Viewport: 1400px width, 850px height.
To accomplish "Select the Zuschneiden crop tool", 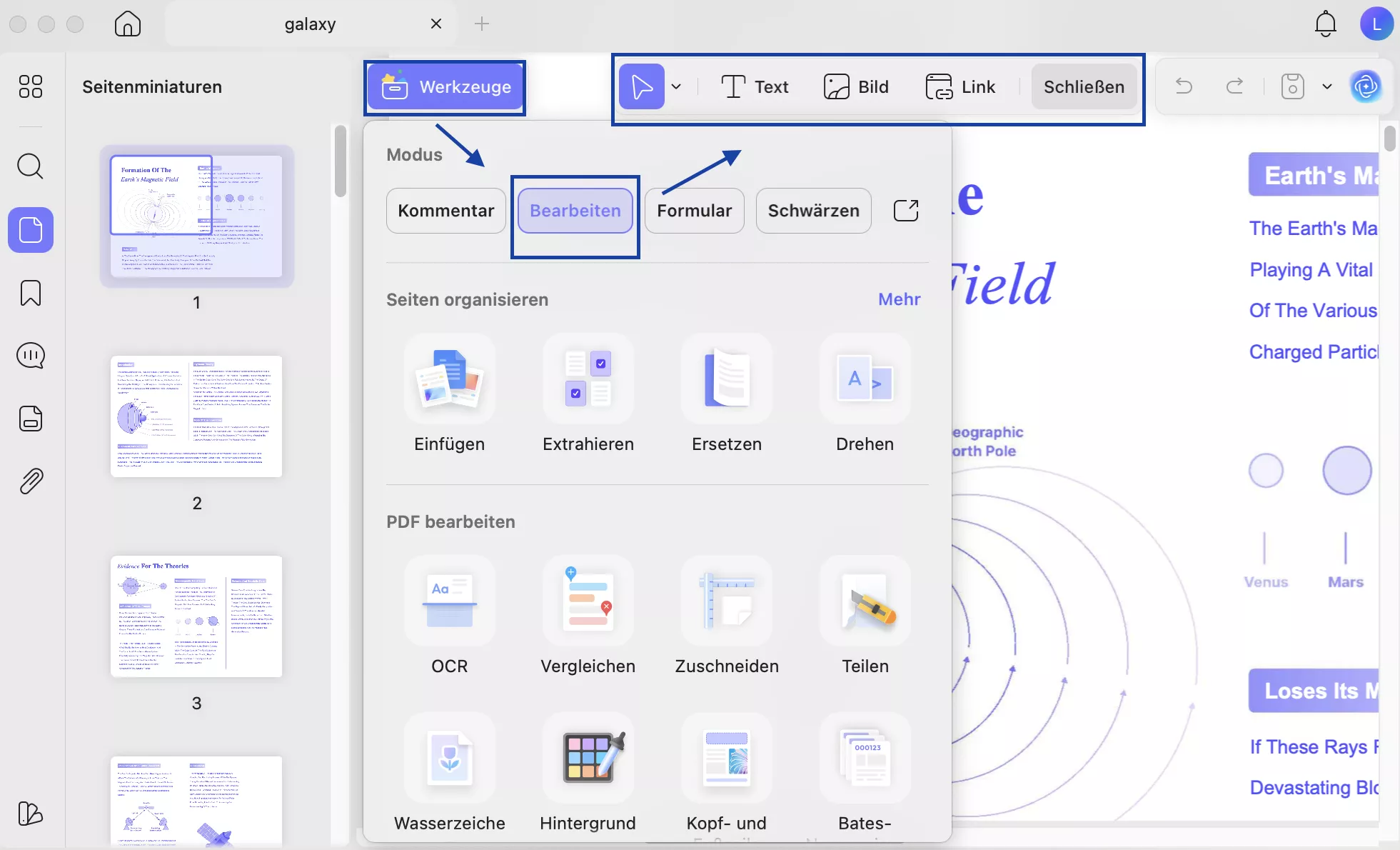I will pyautogui.click(x=726, y=601).
